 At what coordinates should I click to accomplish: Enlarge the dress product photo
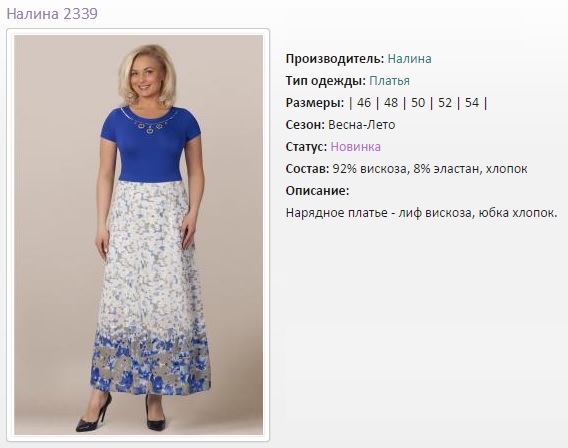(138, 235)
